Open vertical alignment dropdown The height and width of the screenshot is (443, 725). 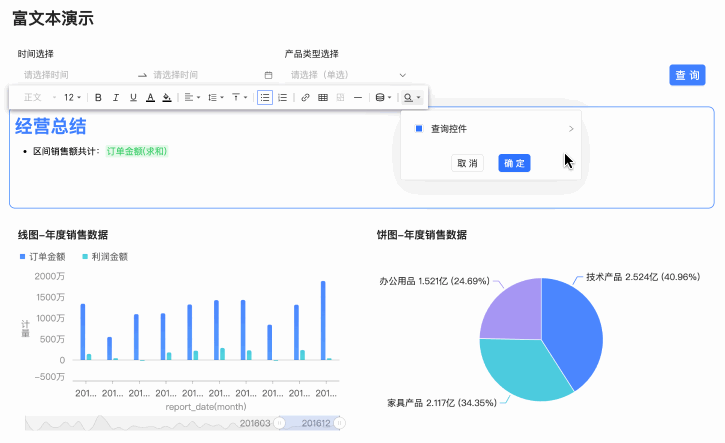(x=239, y=98)
